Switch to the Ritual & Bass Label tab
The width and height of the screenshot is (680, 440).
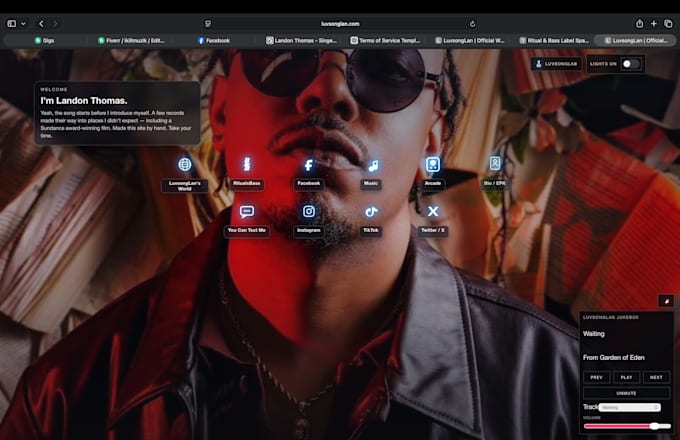click(554, 41)
